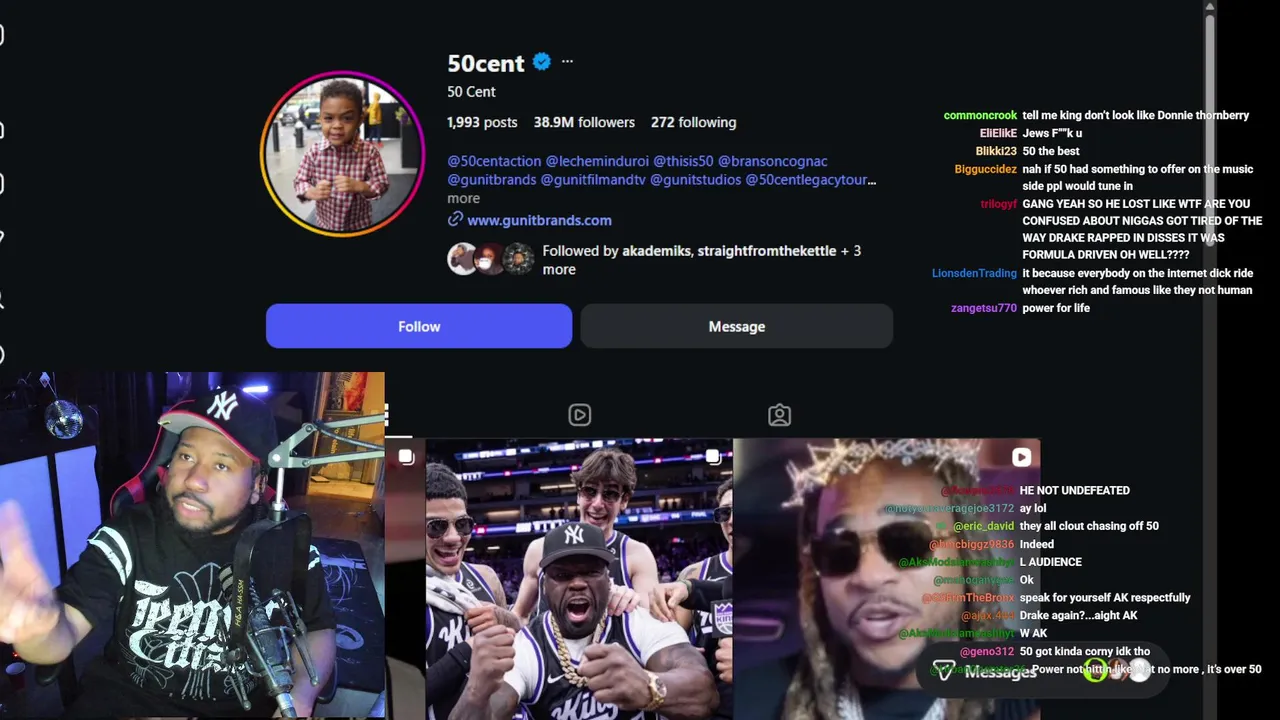The width and height of the screenshot is (1280, 720).
Task: Open the @50centaction mention link
Action: pos(494,161)
